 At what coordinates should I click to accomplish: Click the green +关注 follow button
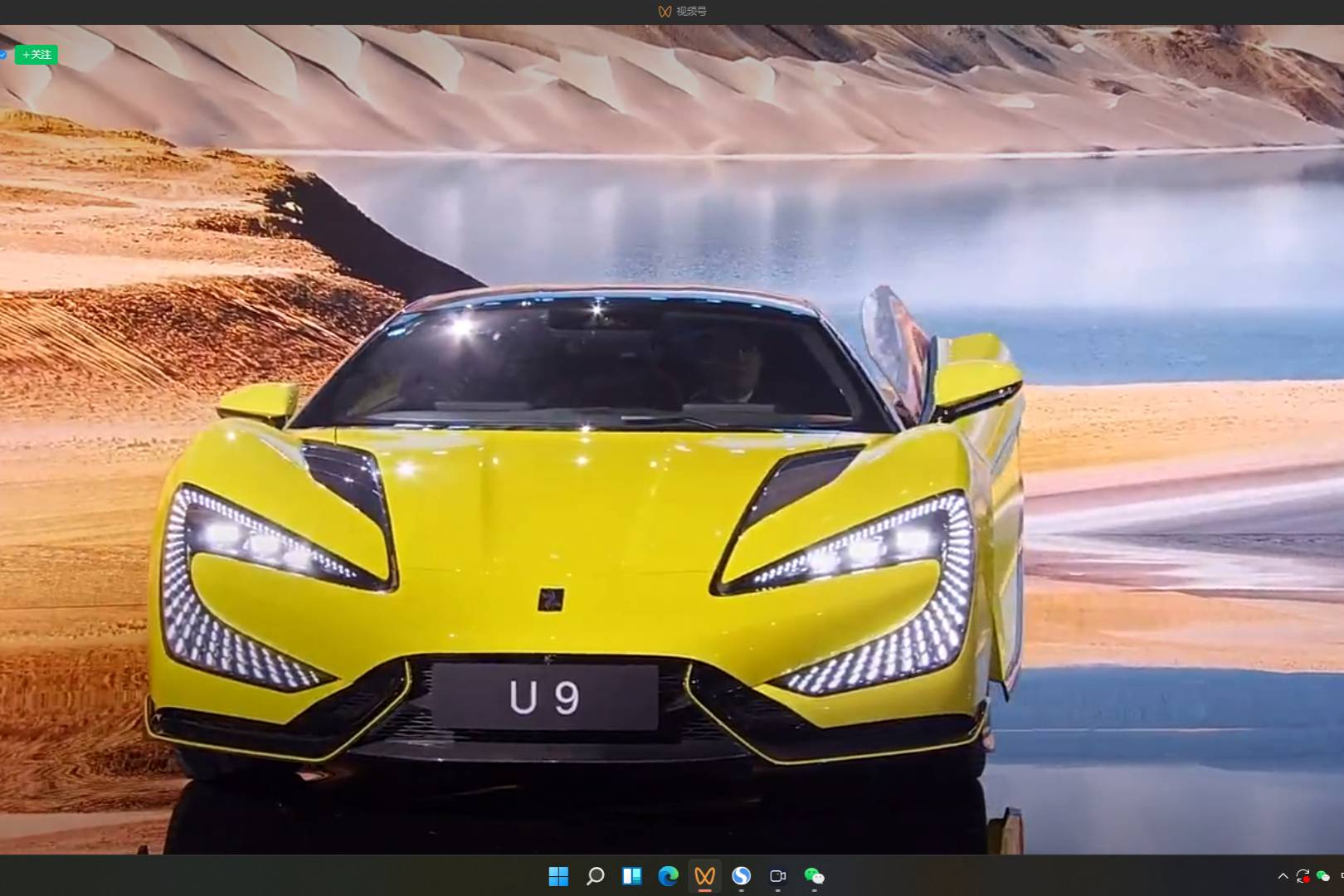click(x=37, y=55)
